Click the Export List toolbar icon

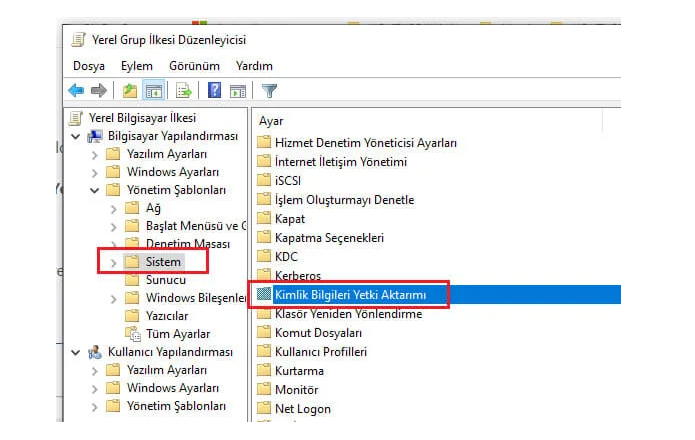coord(184,91)
